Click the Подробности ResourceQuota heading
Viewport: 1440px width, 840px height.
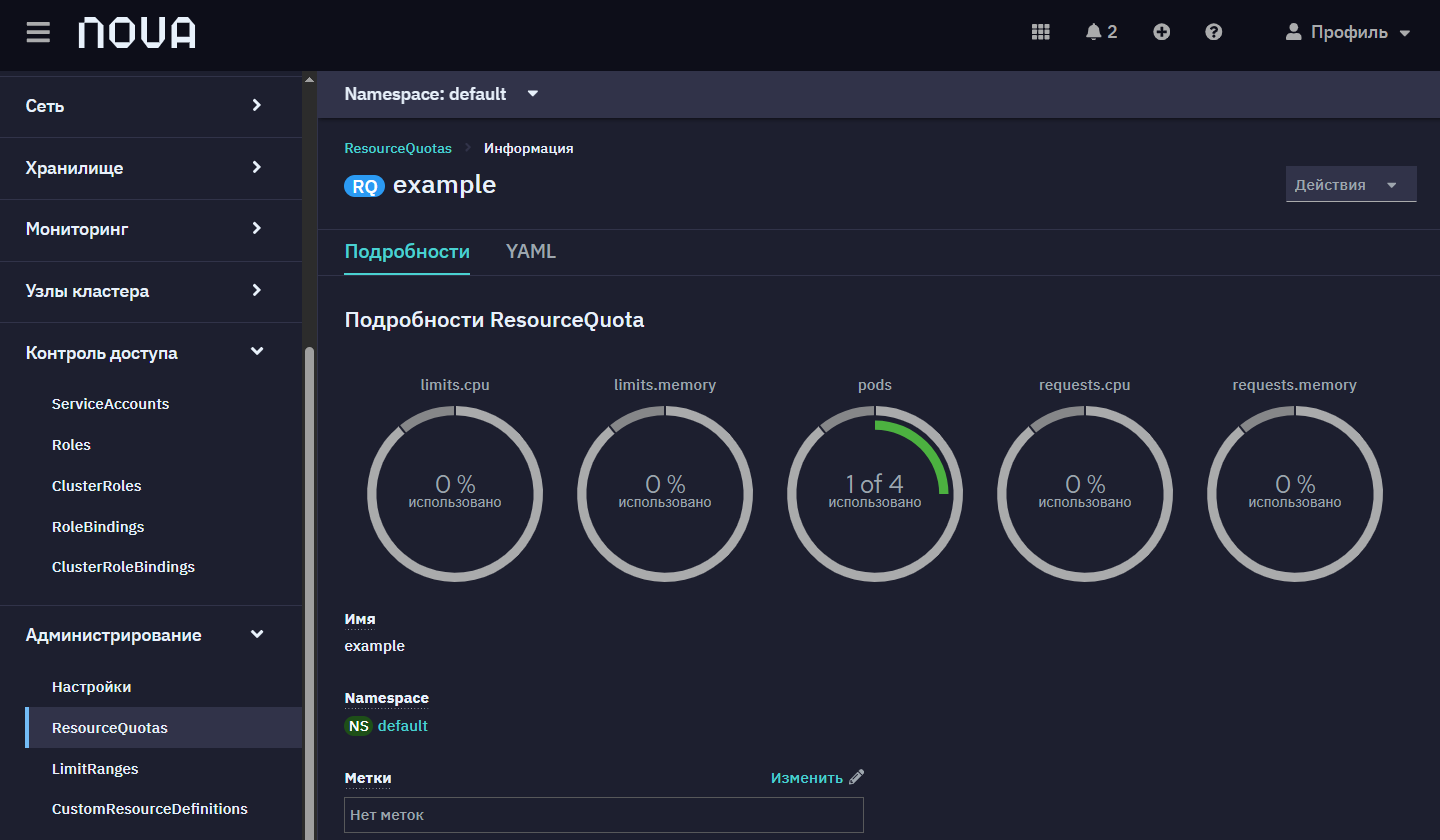pos(494,320)
